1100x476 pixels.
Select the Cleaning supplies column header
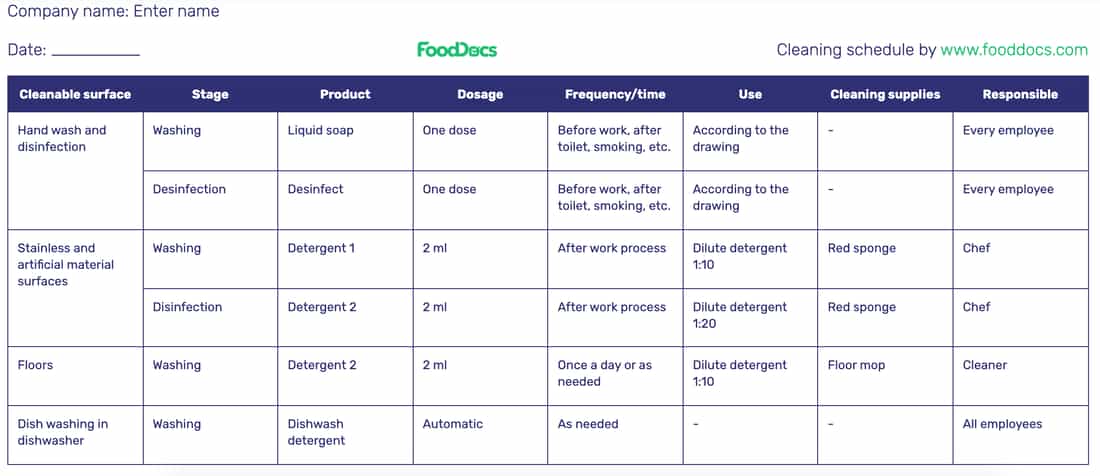click(885, 94)
